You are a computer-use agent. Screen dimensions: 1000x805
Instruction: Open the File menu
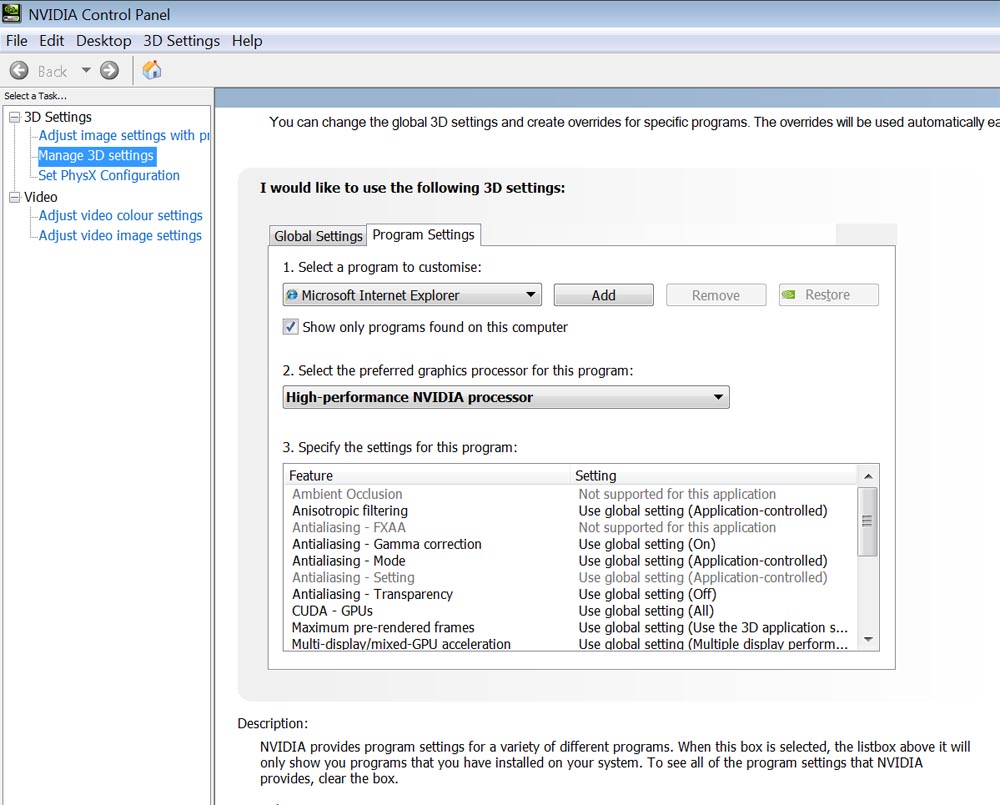(17, 41)
